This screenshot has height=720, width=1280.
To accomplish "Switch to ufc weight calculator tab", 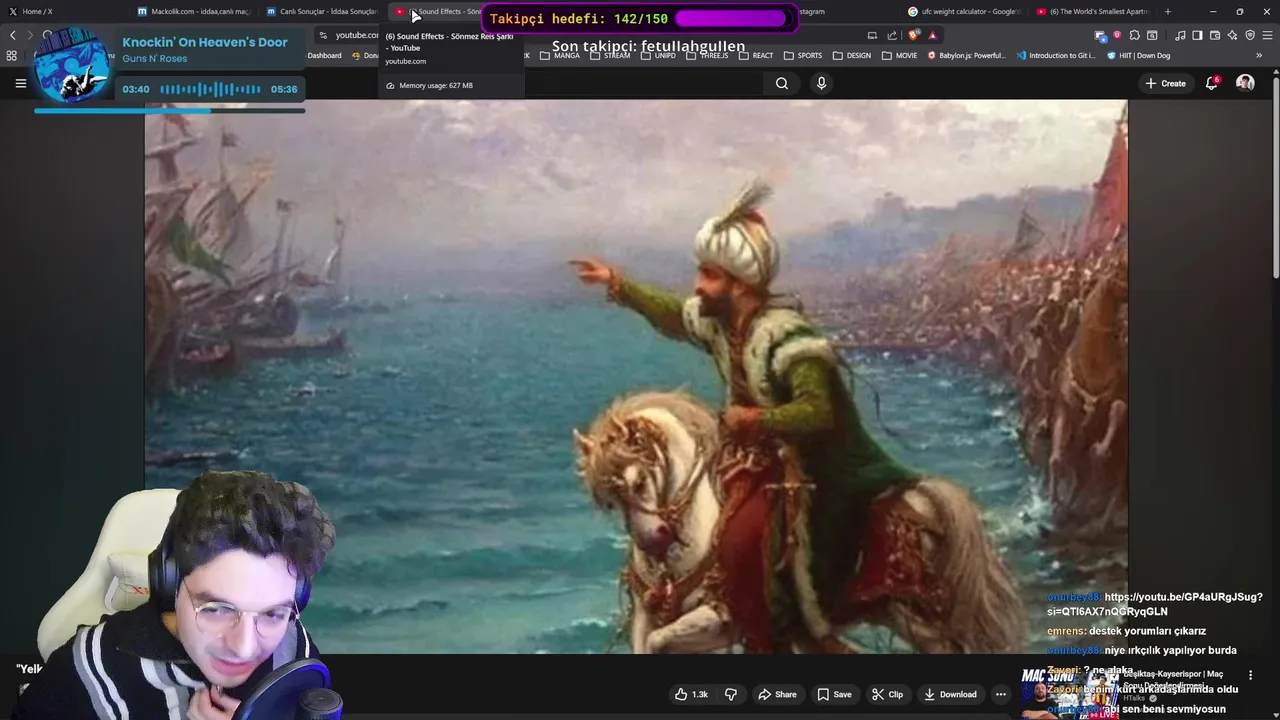I will [x=963, y=11].
